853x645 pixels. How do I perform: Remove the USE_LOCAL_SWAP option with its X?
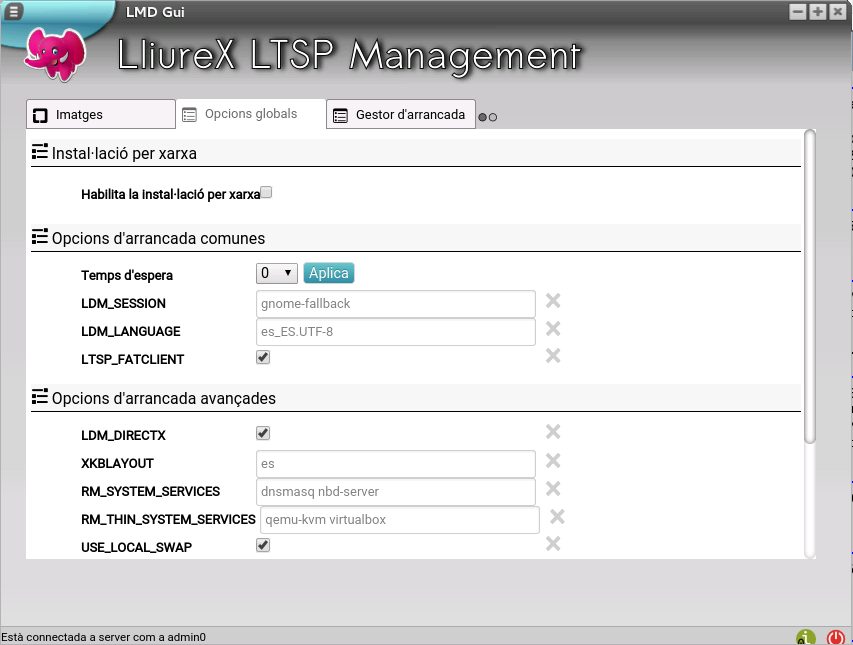point(553,544)
